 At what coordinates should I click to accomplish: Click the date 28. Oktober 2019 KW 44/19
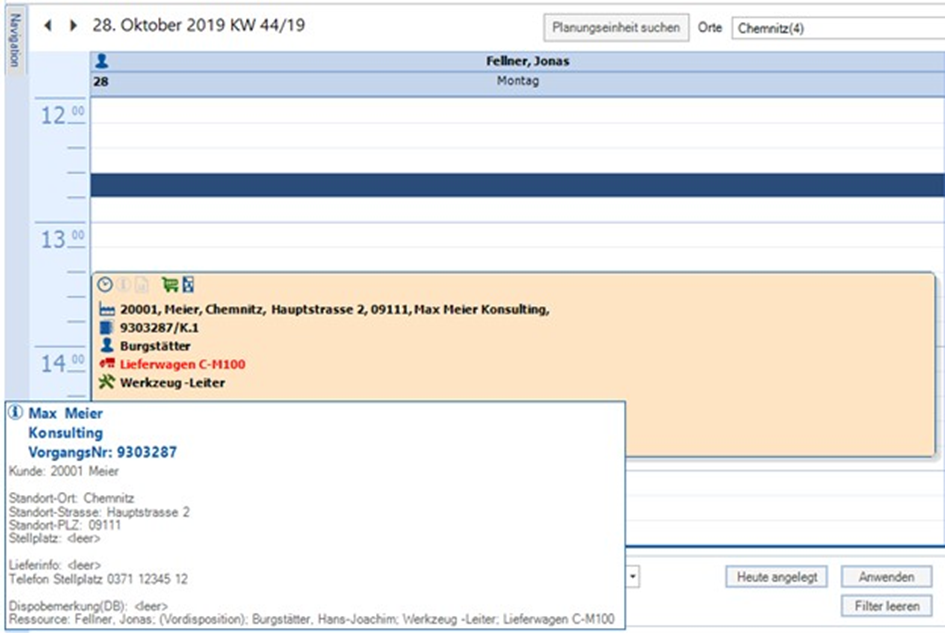(198, 25)
